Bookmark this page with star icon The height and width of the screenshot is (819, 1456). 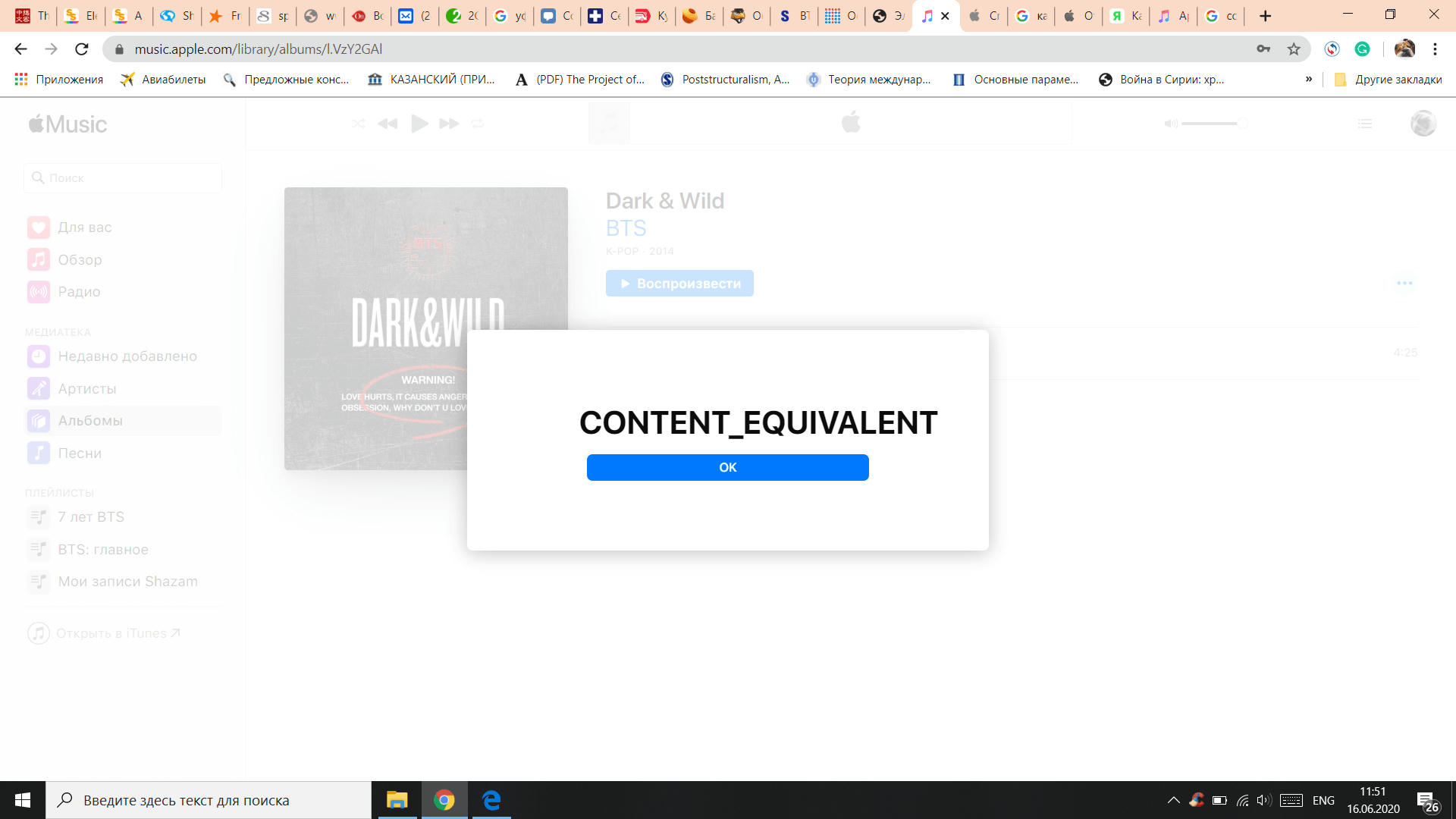pyautogui.click(x=1294, y=49)
